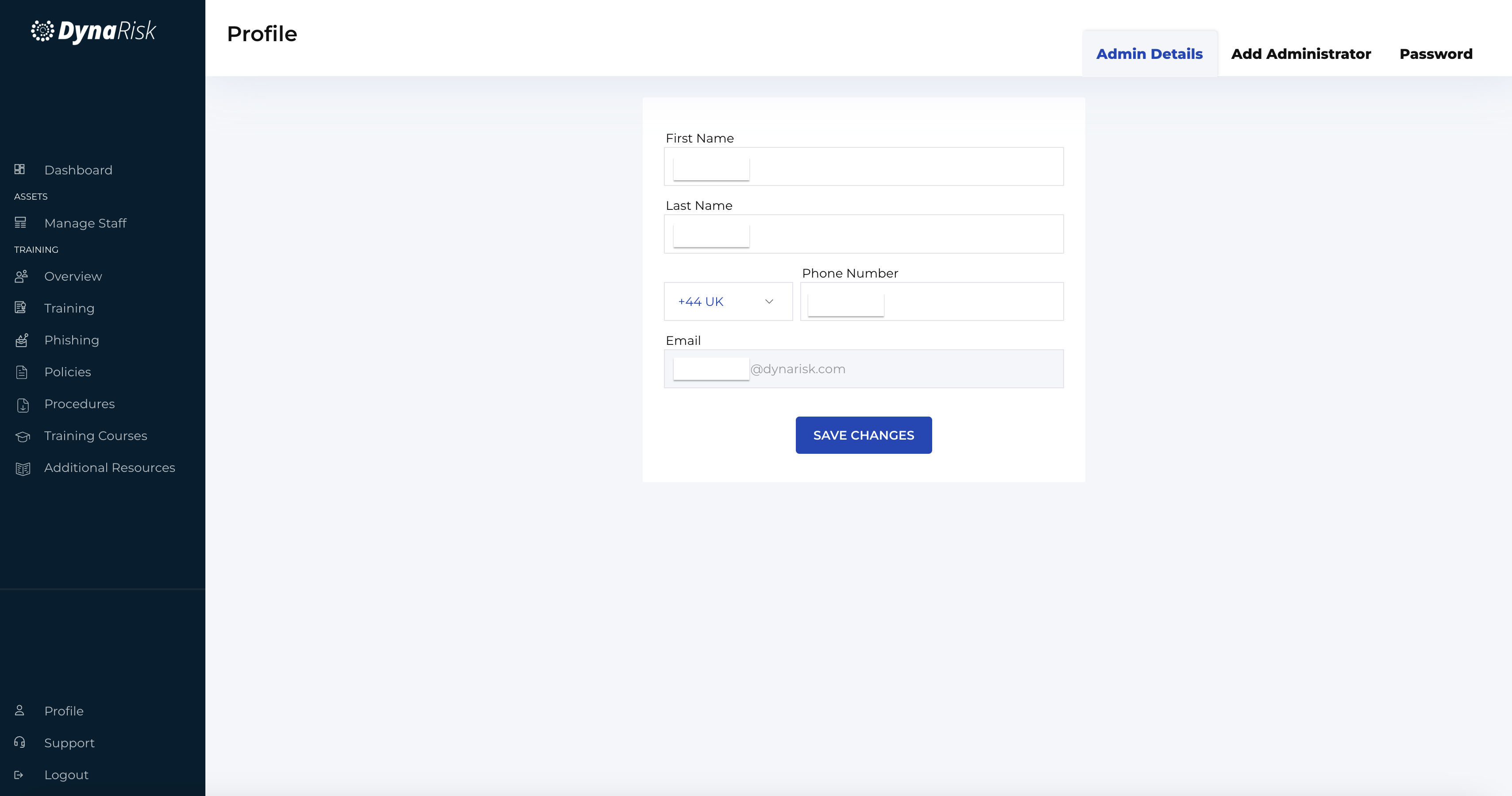Click the Policies document icon
This screenshot has width=1512, height=796.
pyautogui.click(x=22, y=372)
